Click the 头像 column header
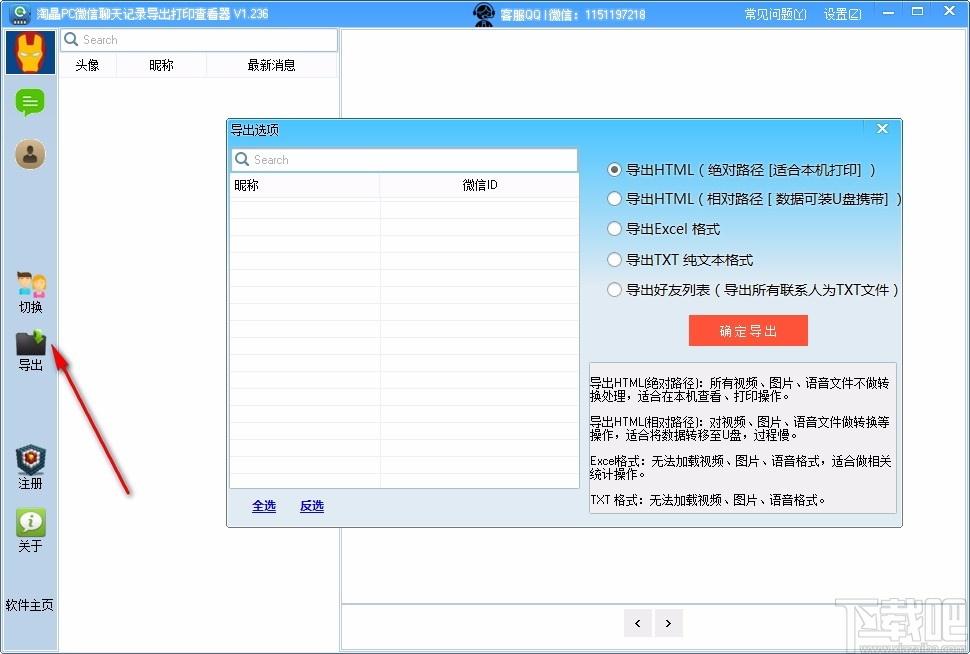This screenshot has width=970, height=654. click(x=87, y=65)
